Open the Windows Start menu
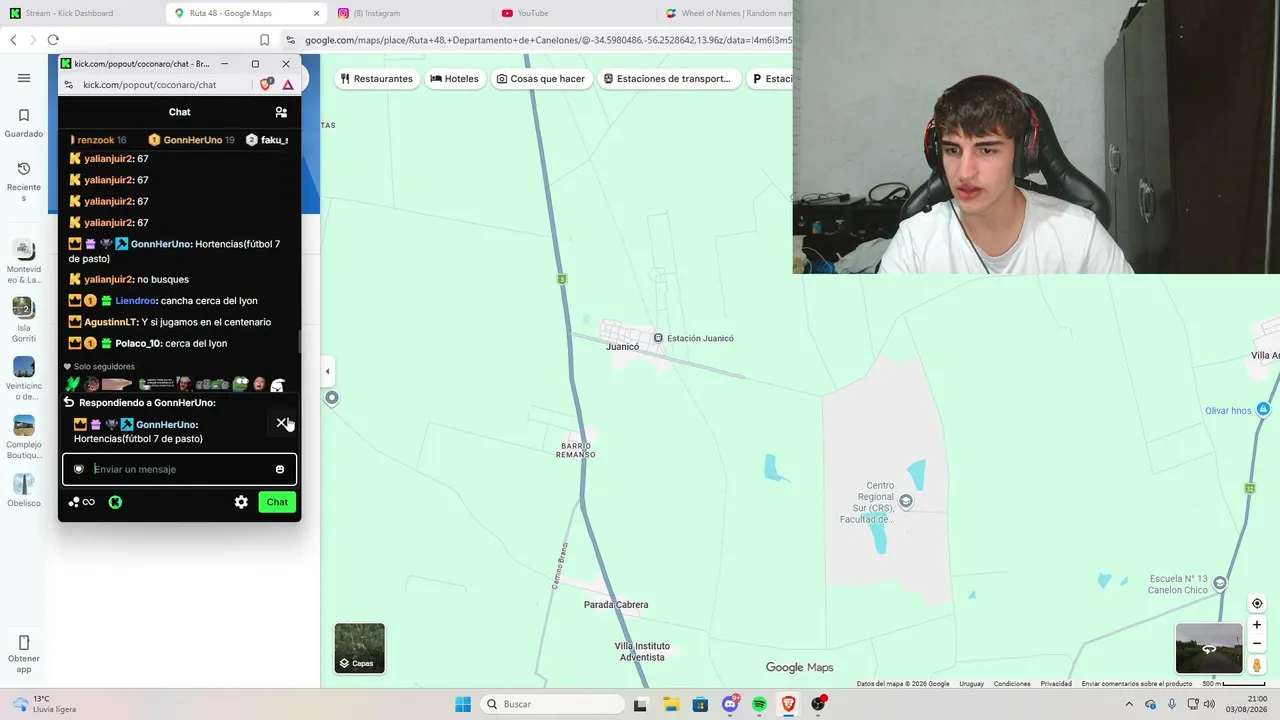1280x720 pixels. (463, 704)
